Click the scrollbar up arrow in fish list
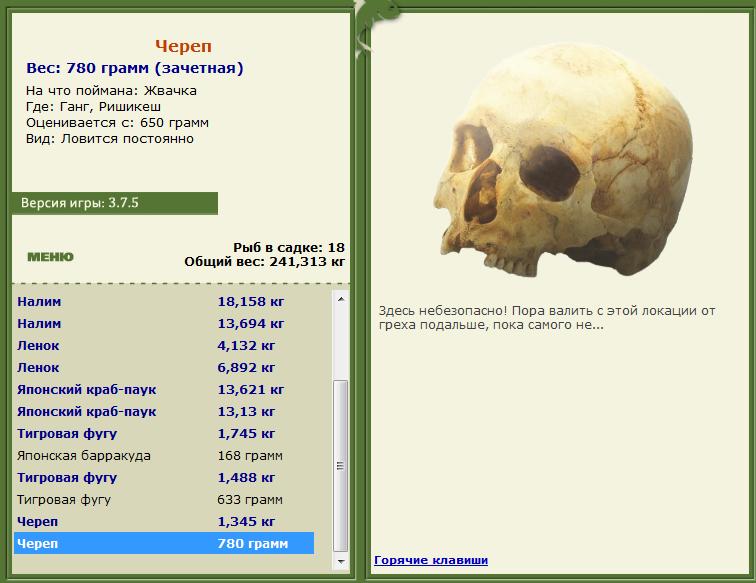The width and height of the screenshot is (756, 583). tap(341, 299)
